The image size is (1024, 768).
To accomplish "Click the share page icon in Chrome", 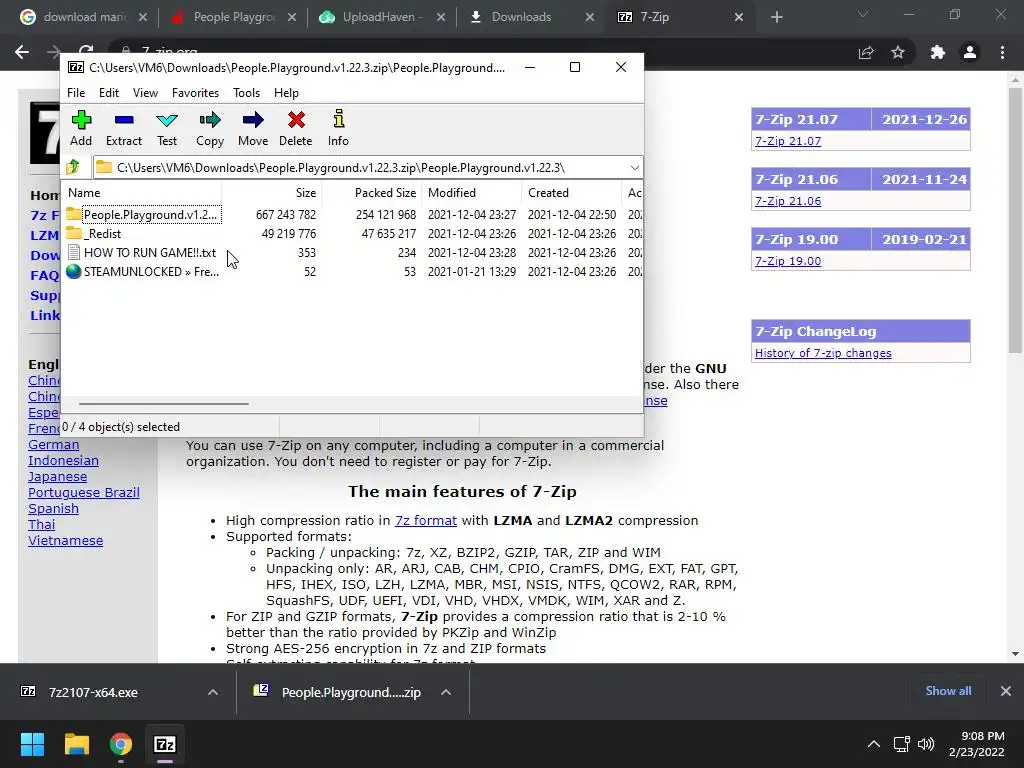I will [x=866, y=52].
